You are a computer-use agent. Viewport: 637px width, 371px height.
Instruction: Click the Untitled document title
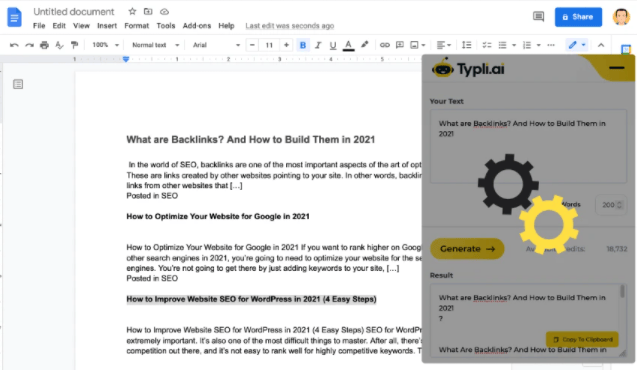(74, 11)
